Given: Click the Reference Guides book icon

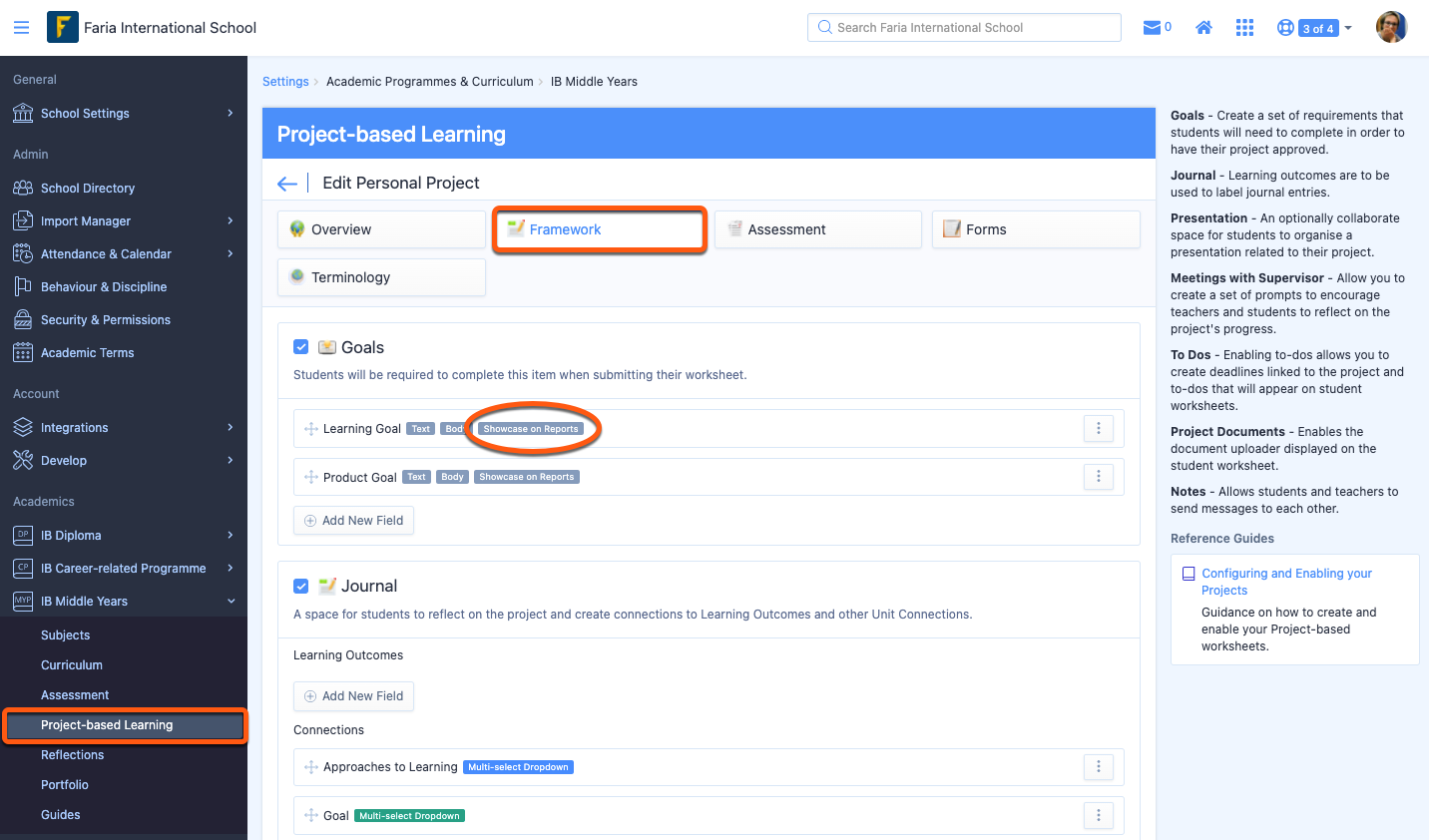Looking at the screenshot, I should click(x=1189, y=574).
